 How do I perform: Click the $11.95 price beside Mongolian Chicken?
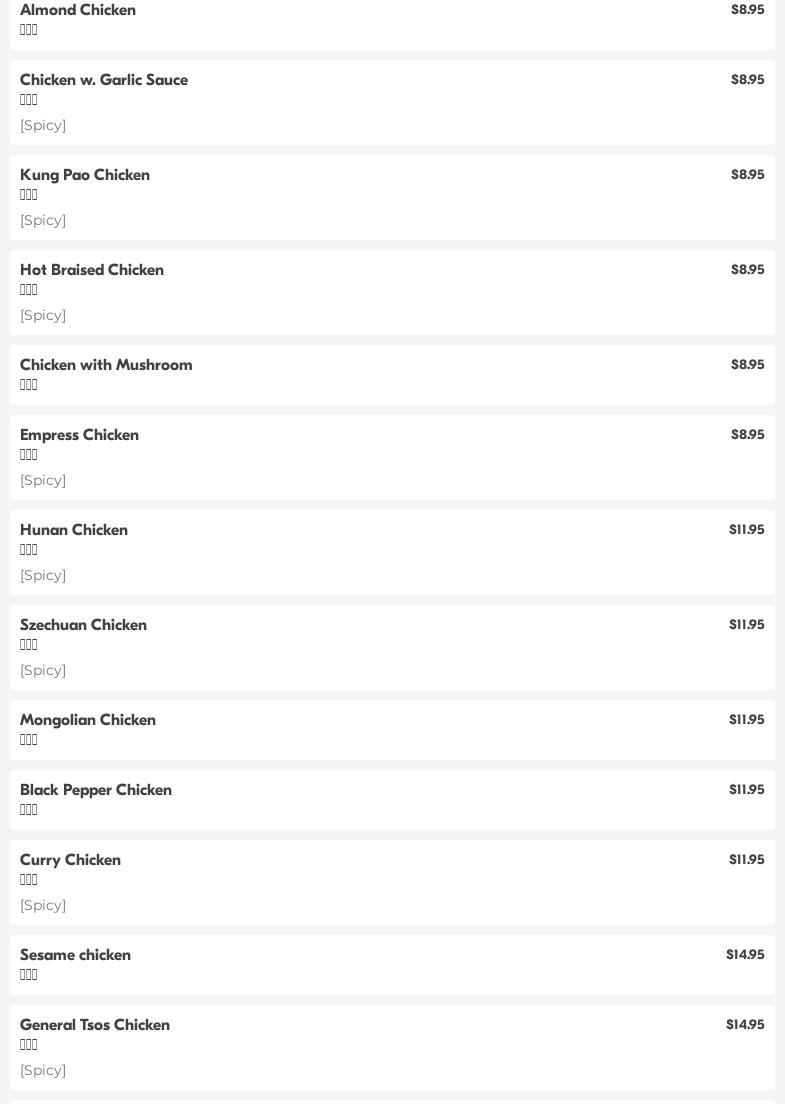tap(746, 720)
